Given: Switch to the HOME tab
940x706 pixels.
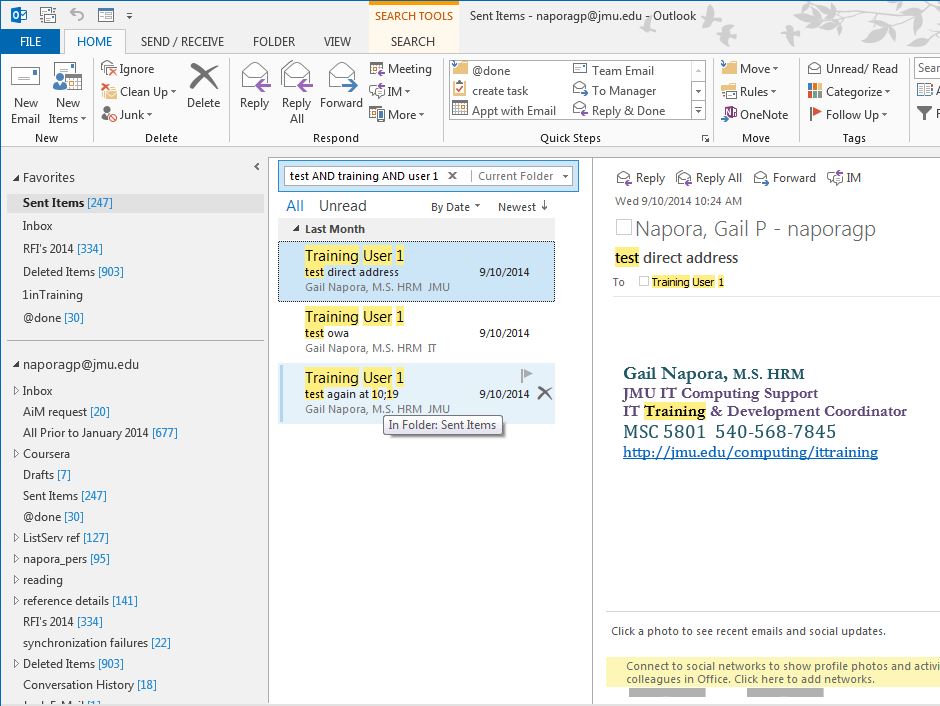Looking at the screenshot, I should 94,41.
